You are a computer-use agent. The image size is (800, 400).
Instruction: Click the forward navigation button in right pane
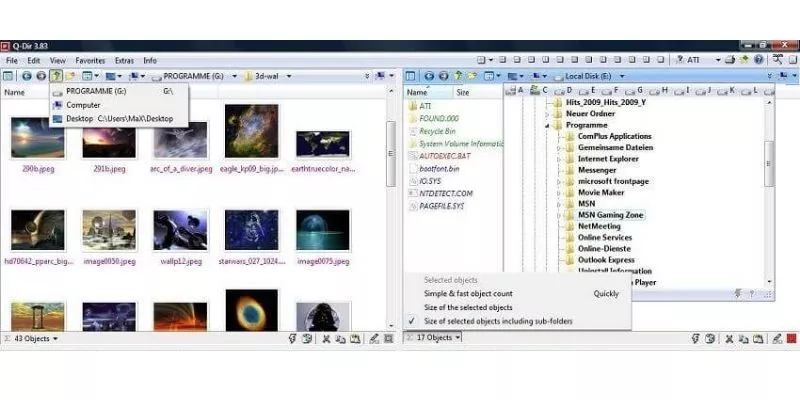441,76
